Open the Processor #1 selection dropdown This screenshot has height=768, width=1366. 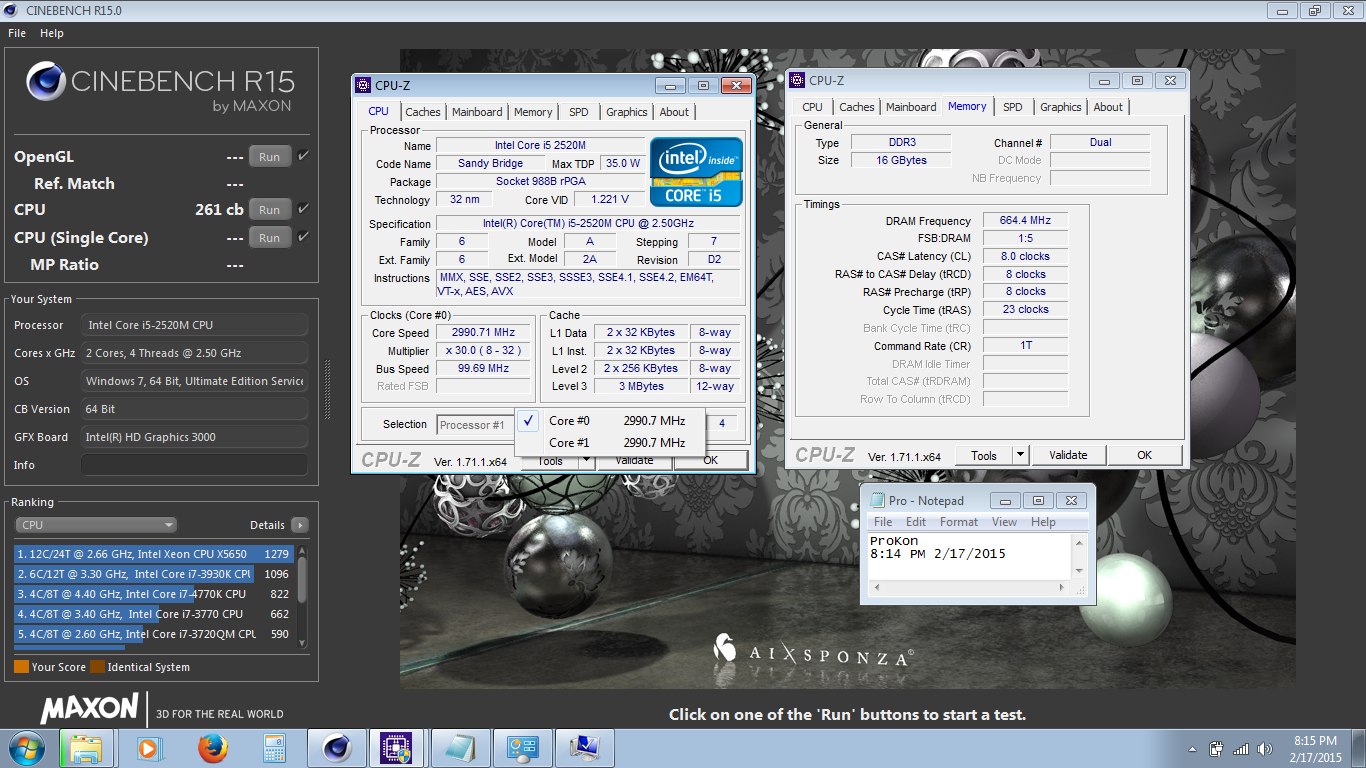click(x=476, y=425)
